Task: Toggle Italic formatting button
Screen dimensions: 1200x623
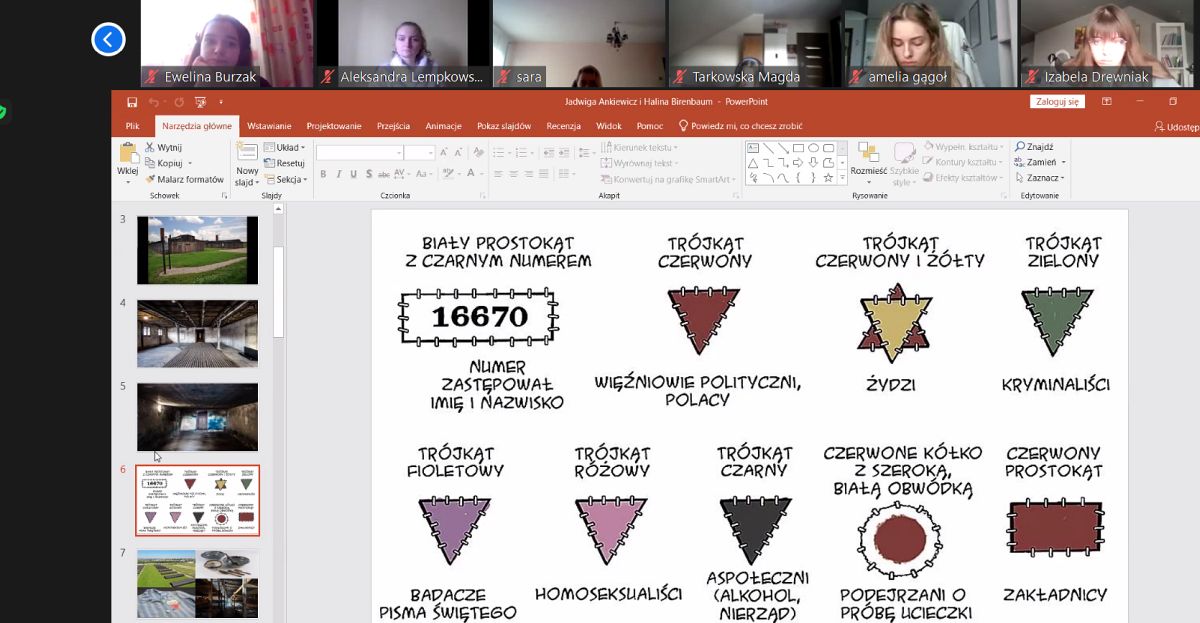Action: tap(339, 174)
